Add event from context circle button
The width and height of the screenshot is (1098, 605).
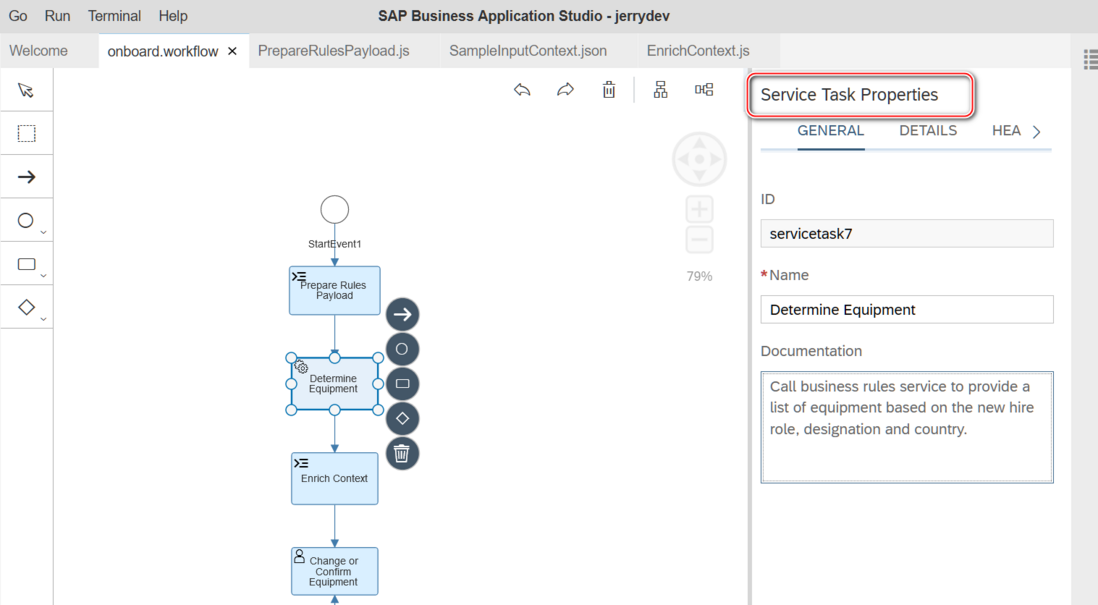[403, 349]
